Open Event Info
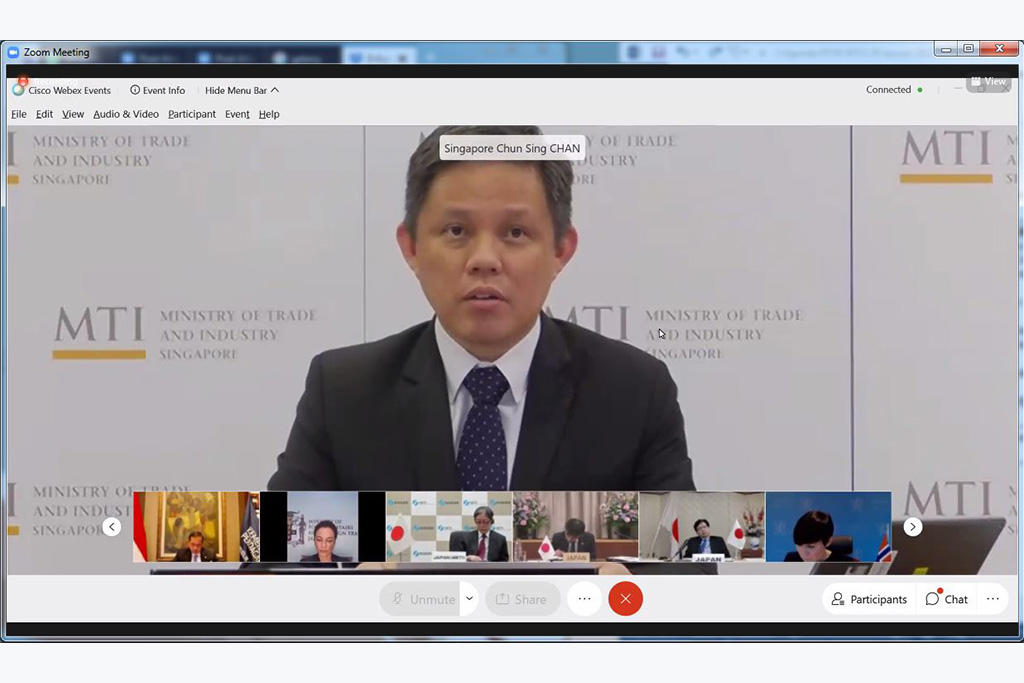The width and height of the screenshot is (1024, 683). 157,90
